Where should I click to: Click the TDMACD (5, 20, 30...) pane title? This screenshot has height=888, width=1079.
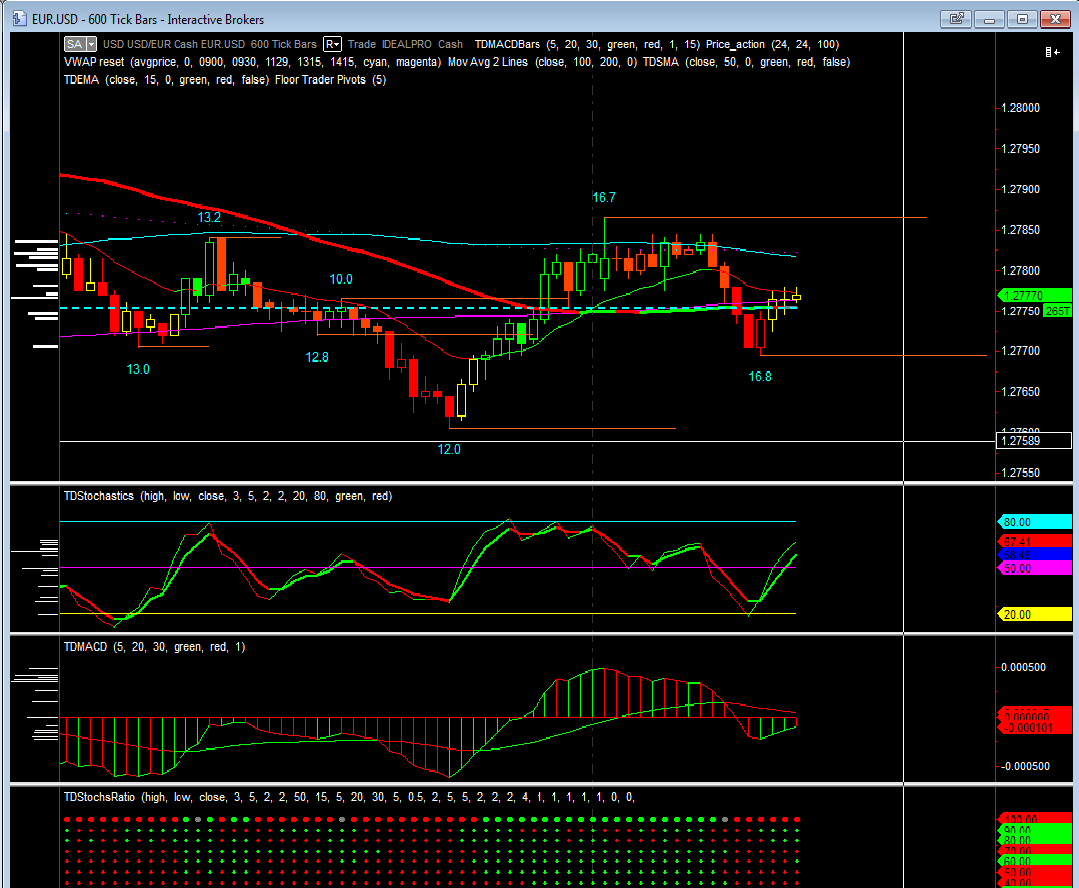(x=154, y=647)
